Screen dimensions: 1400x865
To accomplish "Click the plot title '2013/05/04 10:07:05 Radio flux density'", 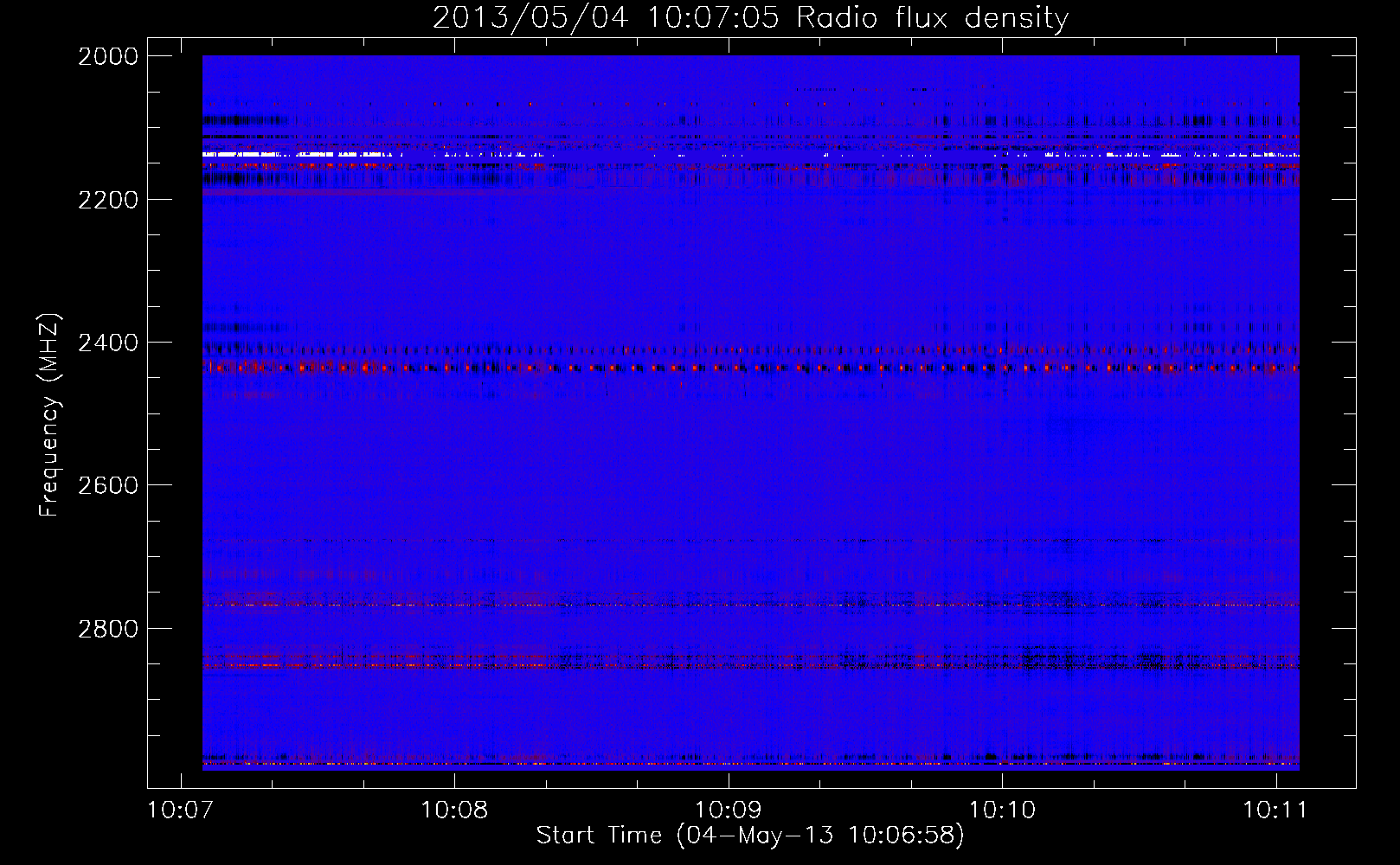I will coord(750,17).
